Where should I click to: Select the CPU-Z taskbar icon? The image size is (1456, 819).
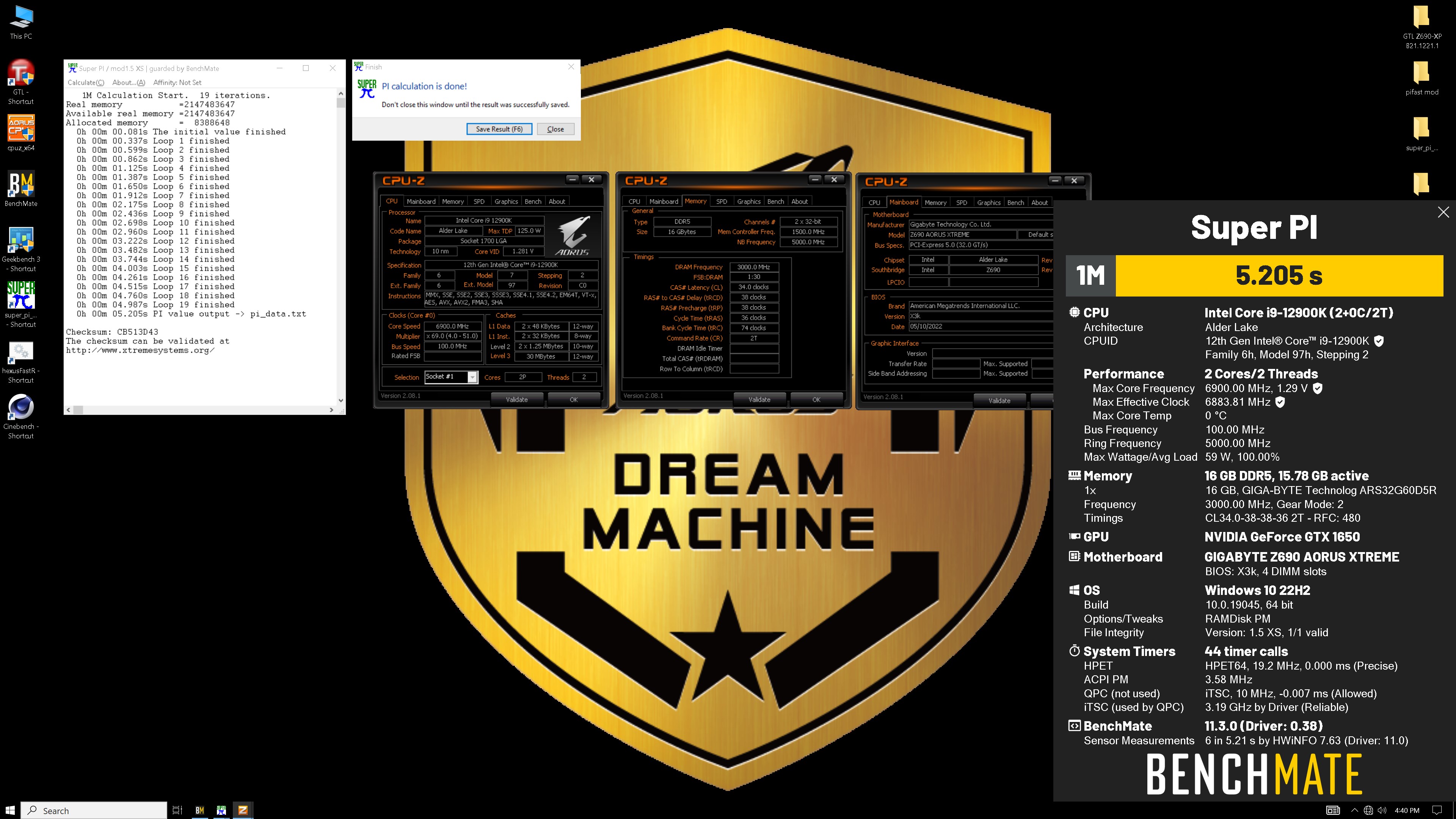click(243, 810)
